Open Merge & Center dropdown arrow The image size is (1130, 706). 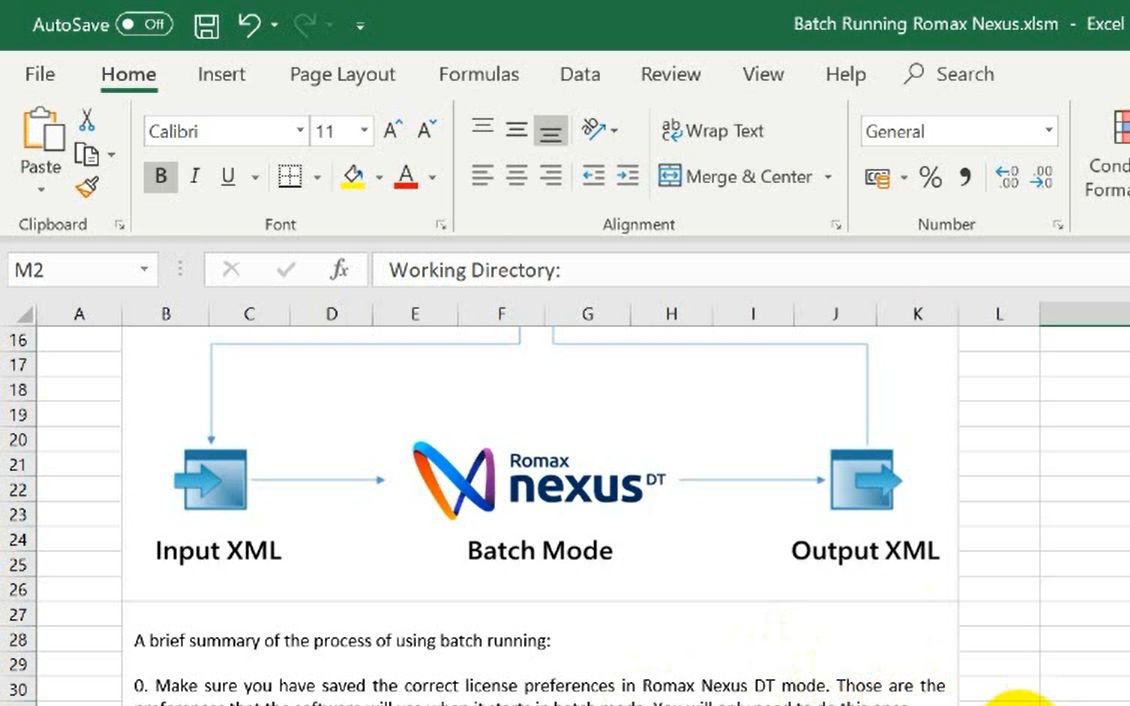(828, 177)
